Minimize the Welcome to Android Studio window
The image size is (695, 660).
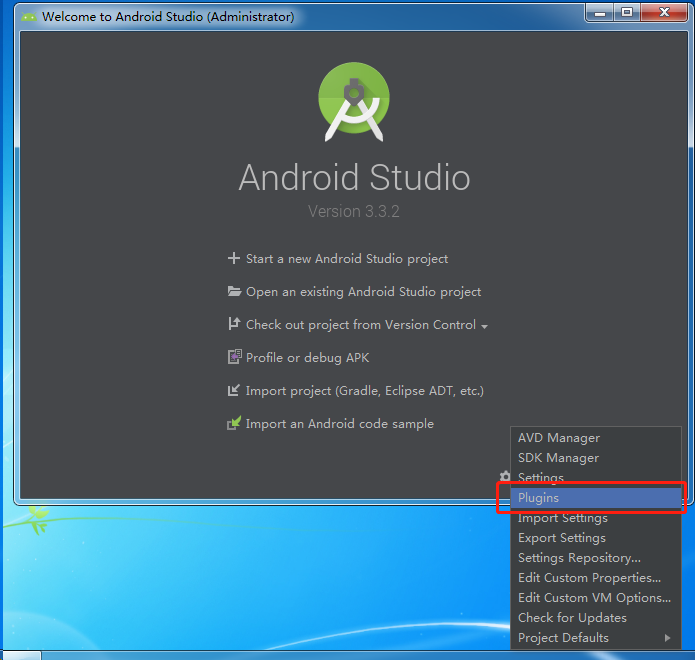coord(600,12)
